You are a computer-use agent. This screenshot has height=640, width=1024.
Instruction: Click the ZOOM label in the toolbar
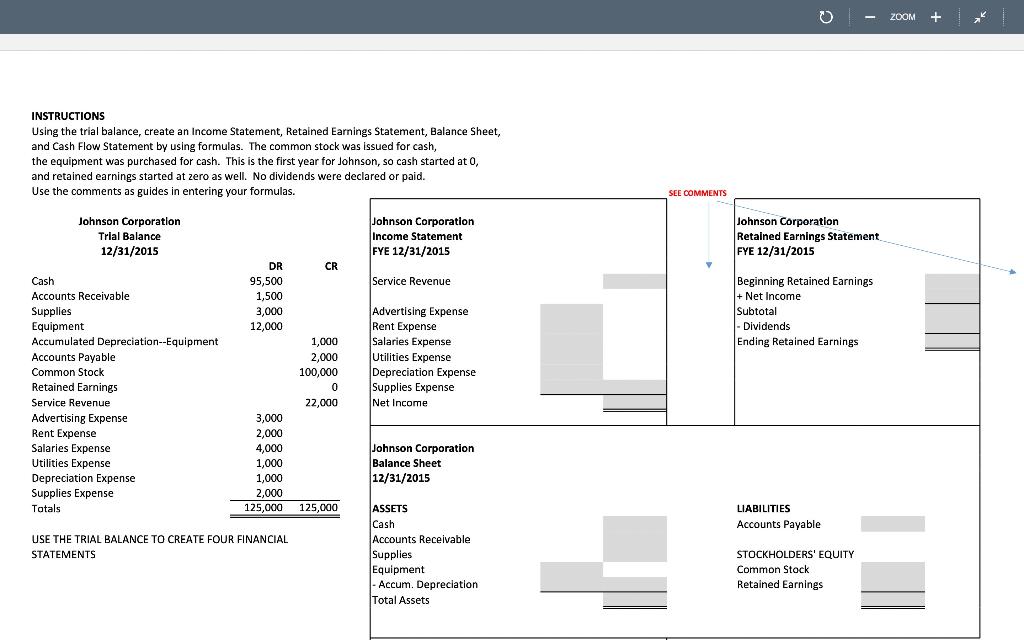[902, 17]
